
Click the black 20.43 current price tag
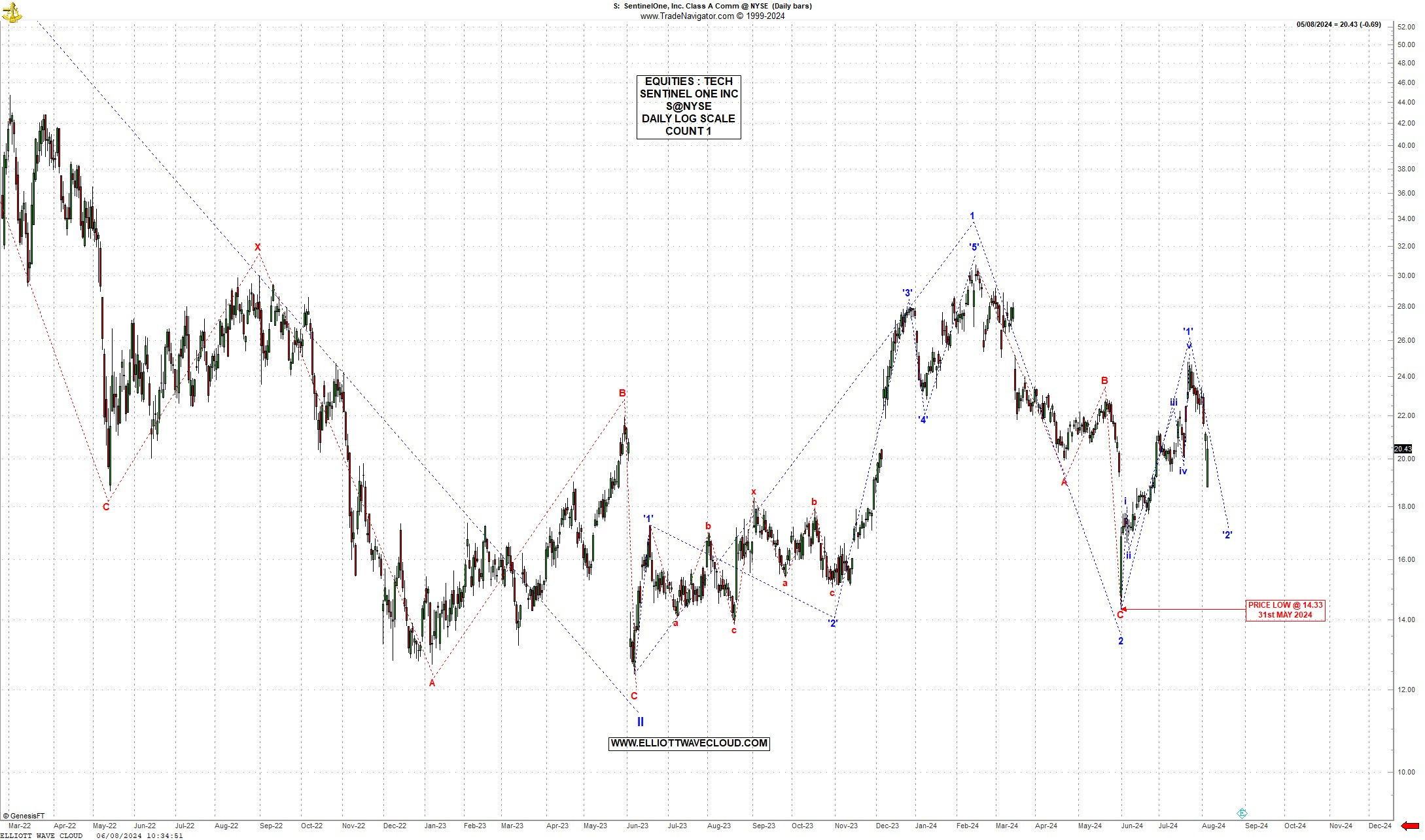click(1402, 449)
